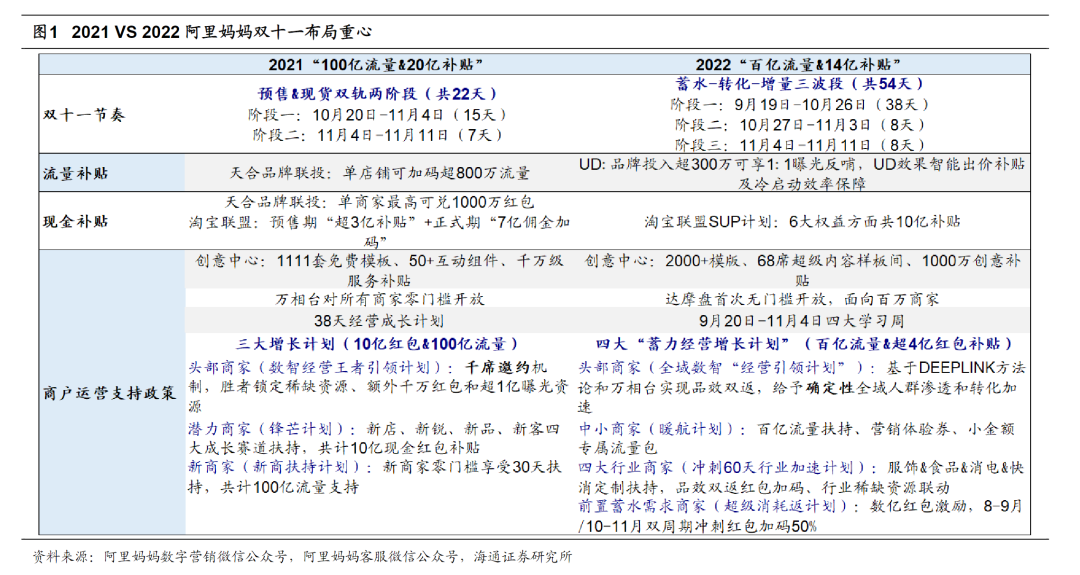Click 2022 cell '创意中心：2000+模版'

point(802,271)
